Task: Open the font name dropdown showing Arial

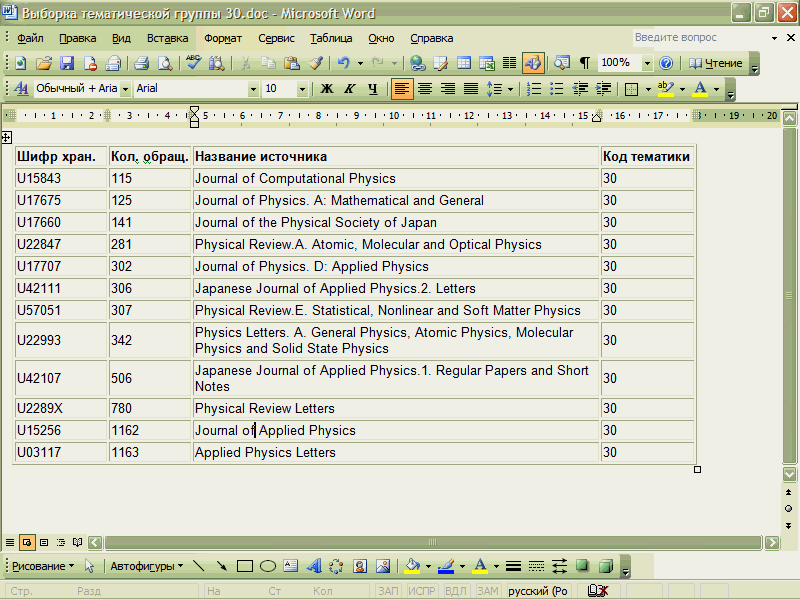Action: [253, 89]
